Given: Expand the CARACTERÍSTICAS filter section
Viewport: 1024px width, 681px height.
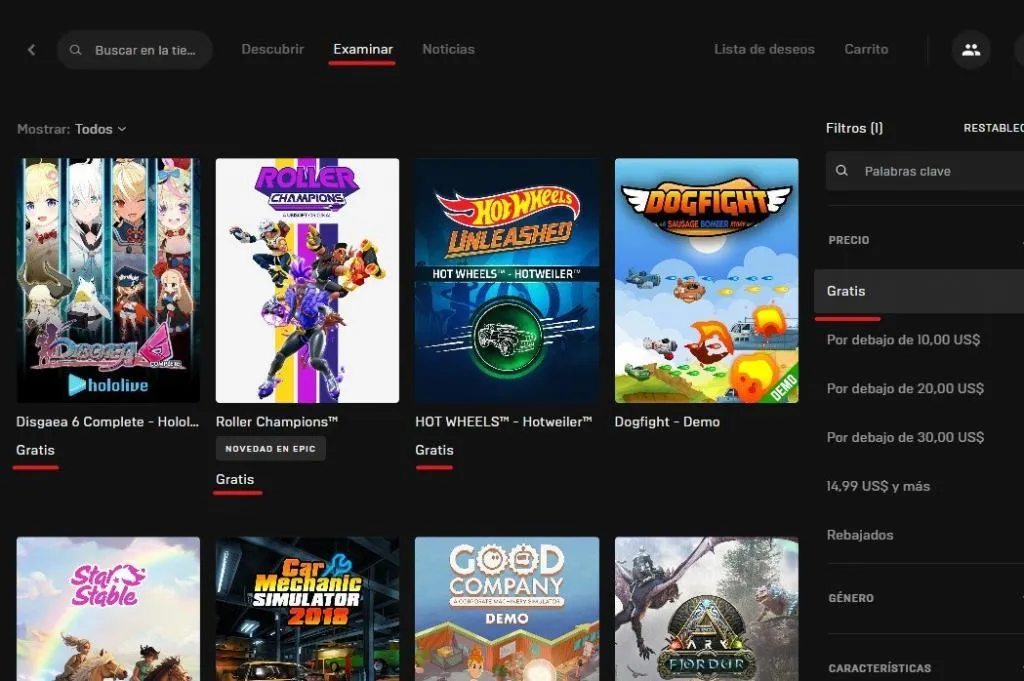Looking at the screenshot, I should coord(879,667).
